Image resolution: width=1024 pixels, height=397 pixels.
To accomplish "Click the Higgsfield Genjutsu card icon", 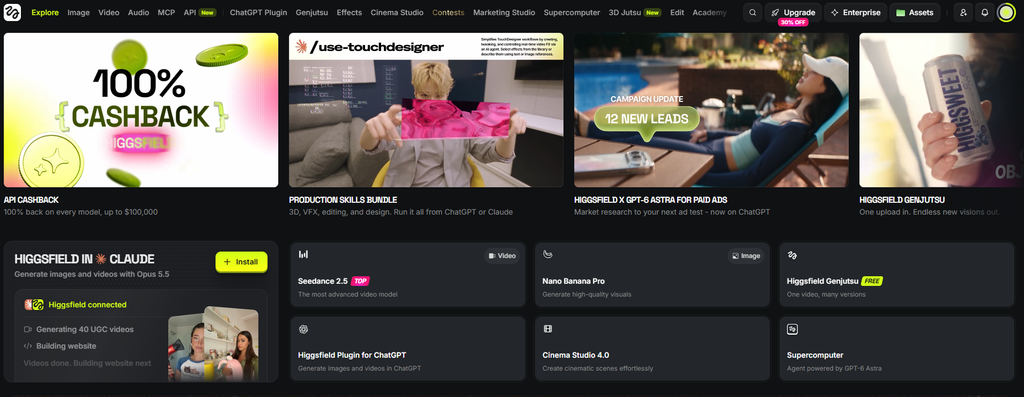I will [x=792, y=255].
